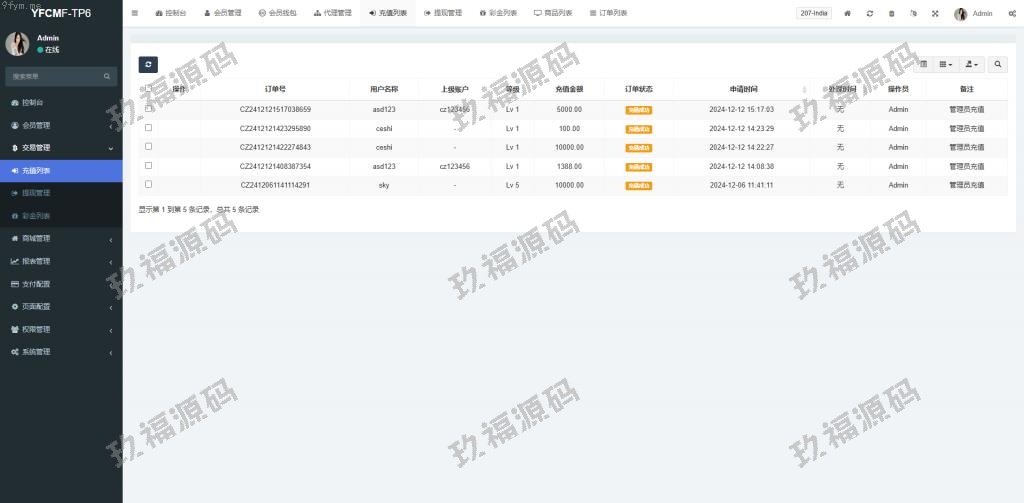The width and height of the screenshot is (1024, 503).
Task: Select checkbox for order CZ2412121517038659
Action: (x=149, y=109)
